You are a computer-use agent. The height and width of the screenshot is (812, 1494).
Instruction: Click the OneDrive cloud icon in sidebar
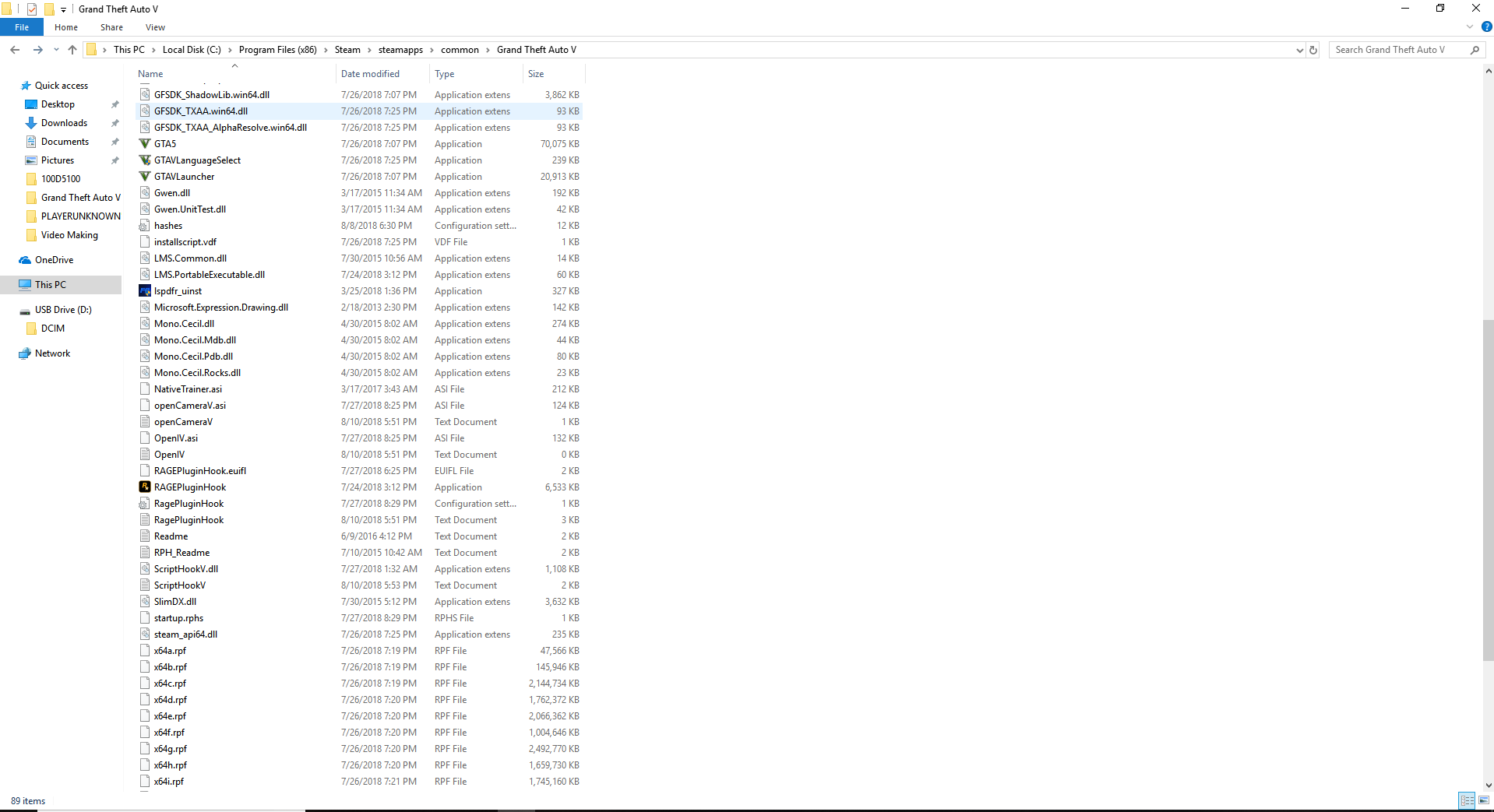25,260
